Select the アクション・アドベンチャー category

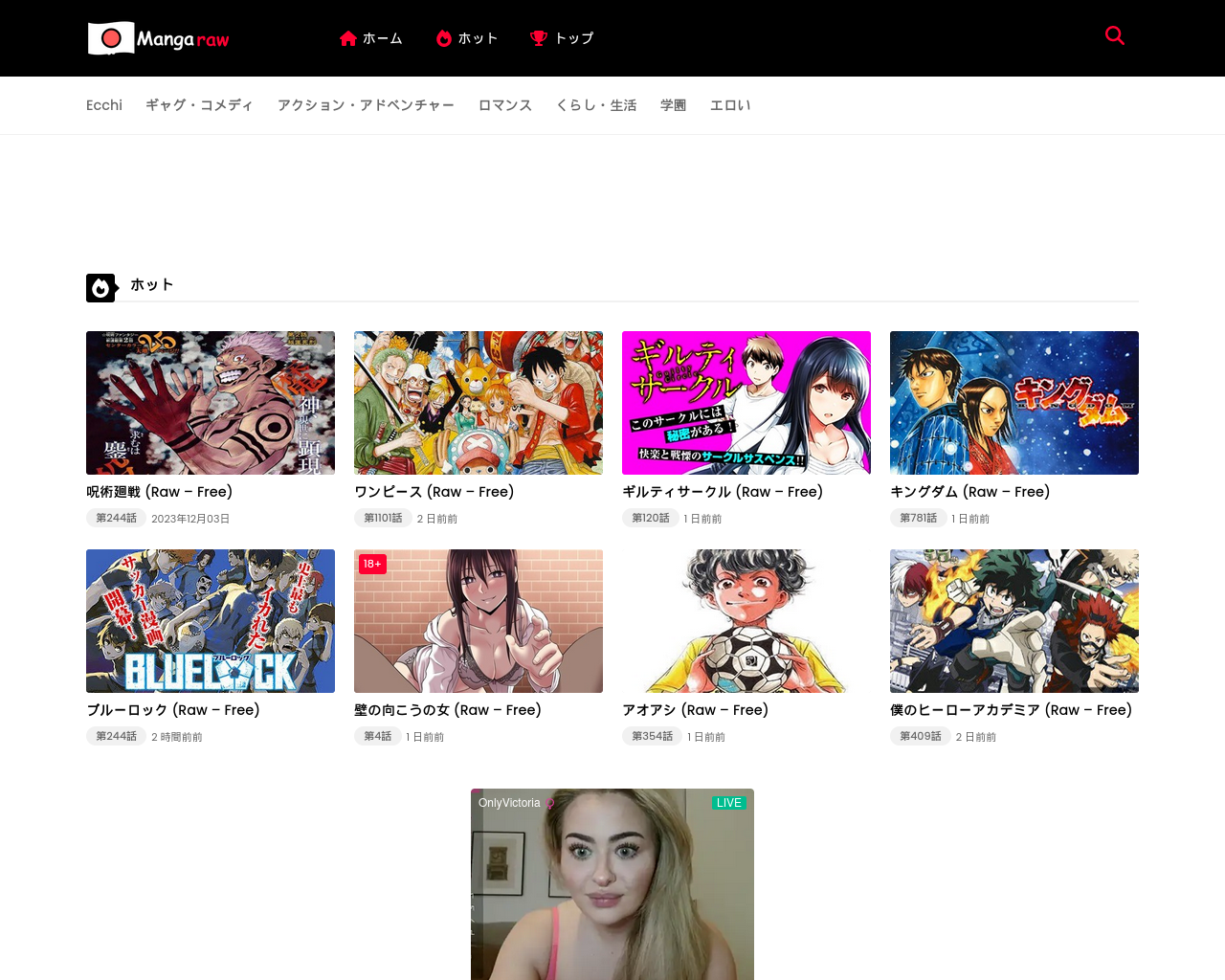366,105
